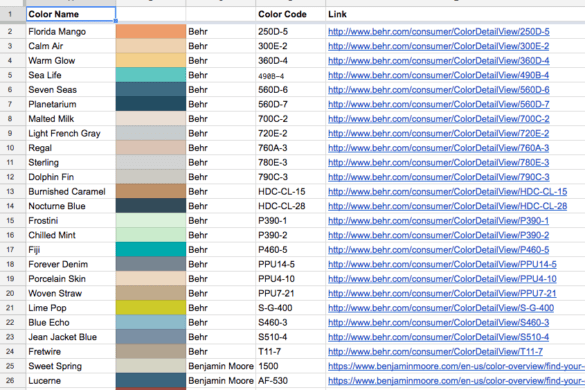Select the PPU4-10 color code cell

coord(290,279)
